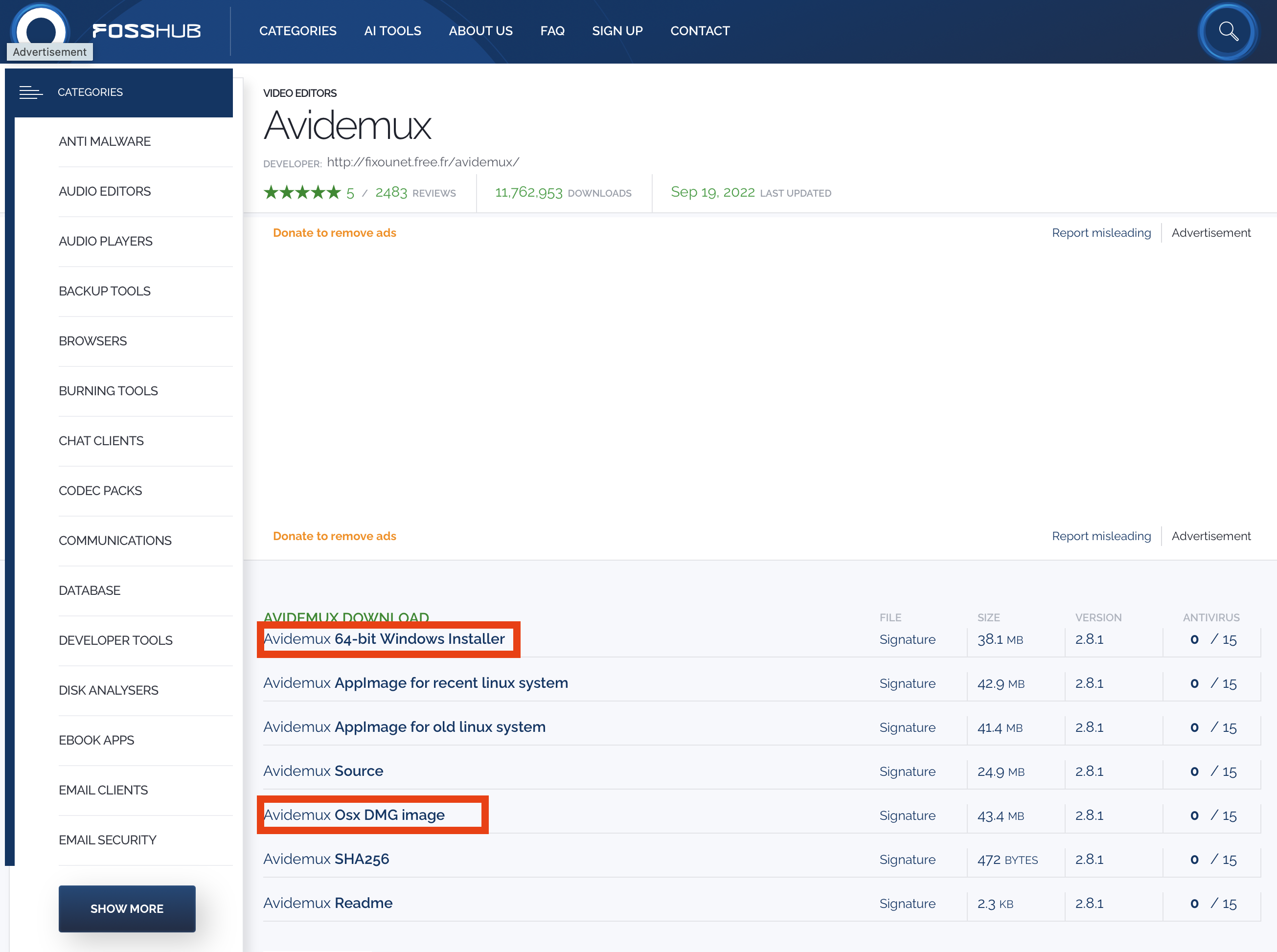The image size is (1277, 952).
Task: Click the first Donate to remove ads link
Action: coord(334,233)
